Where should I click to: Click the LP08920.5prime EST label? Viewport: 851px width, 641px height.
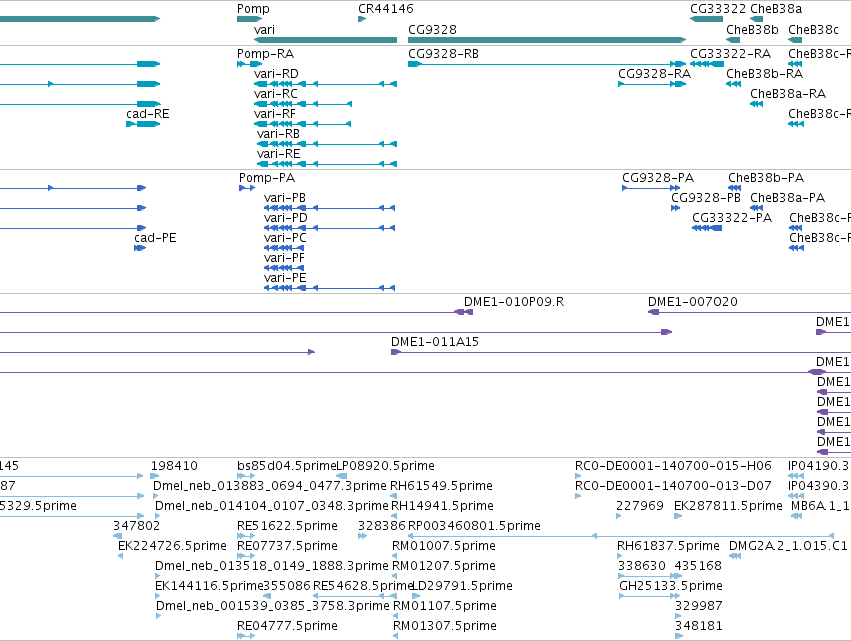[x=386, y=466]
